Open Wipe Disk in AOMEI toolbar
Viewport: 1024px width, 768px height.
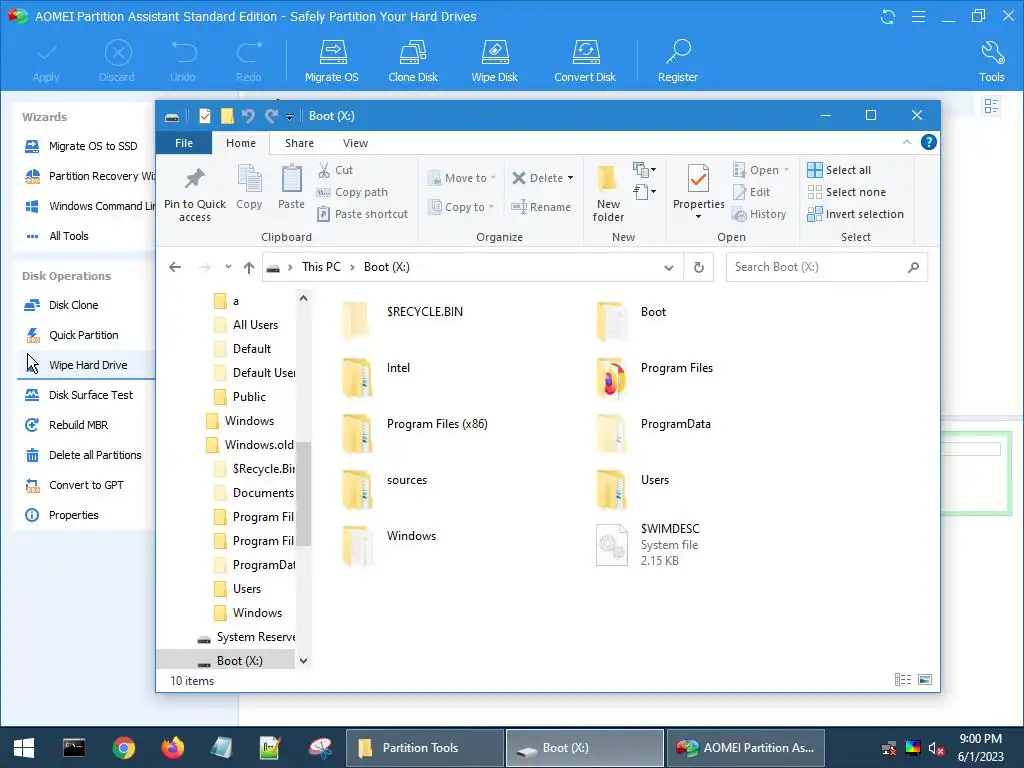pos(494,61)
